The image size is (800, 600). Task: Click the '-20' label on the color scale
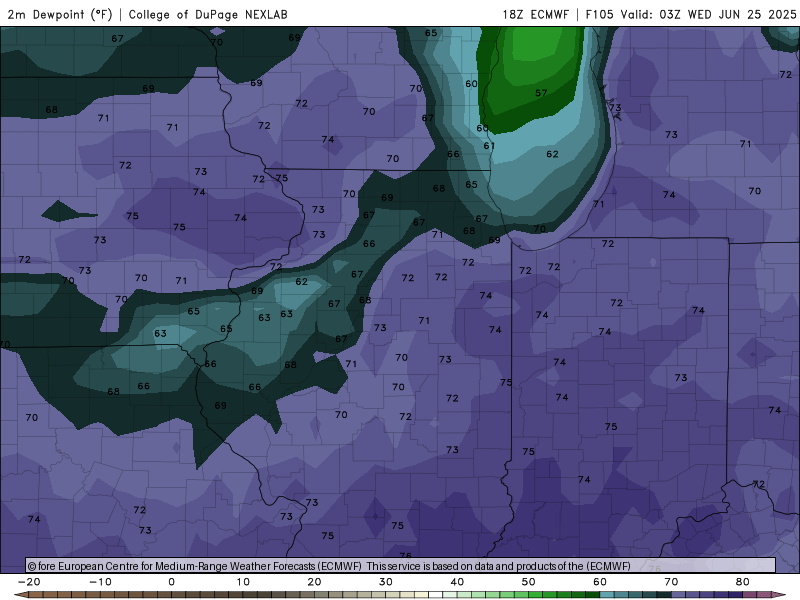[x=29, y=582]
